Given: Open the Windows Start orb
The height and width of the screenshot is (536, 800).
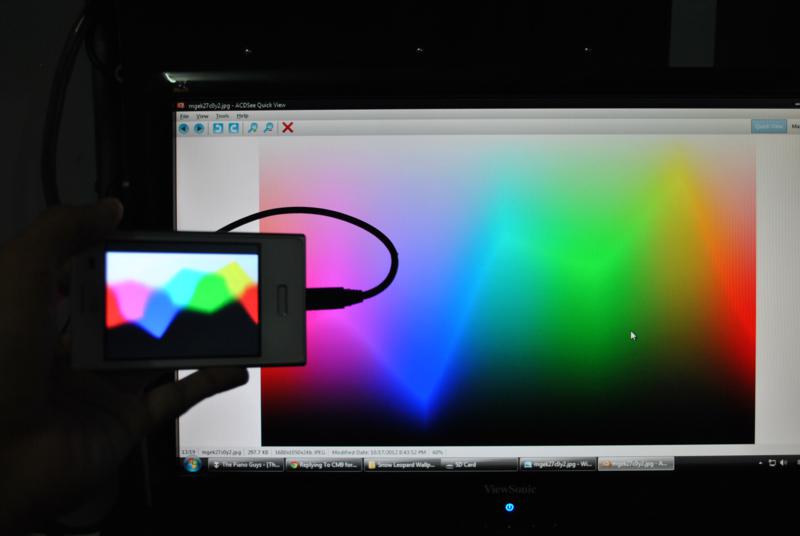Looking at the screenshot, I should tap(192, 464).
